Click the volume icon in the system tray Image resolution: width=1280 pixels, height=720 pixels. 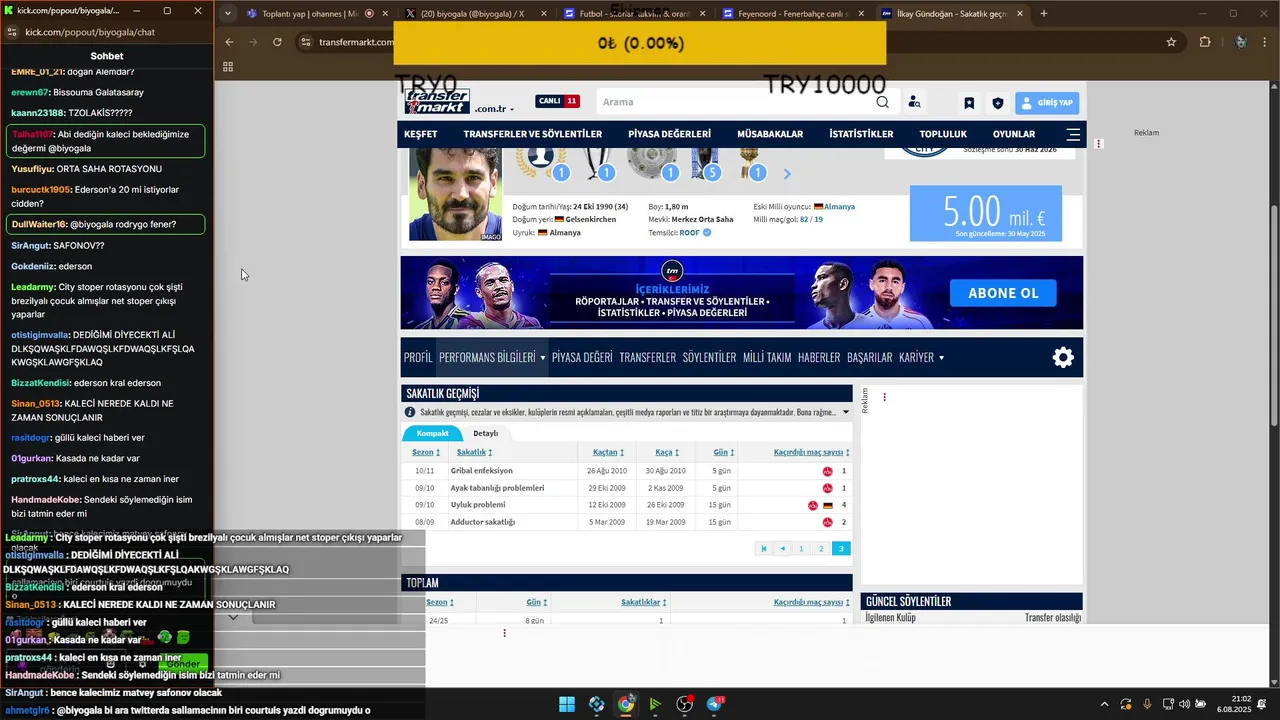tap(1184, 704)
